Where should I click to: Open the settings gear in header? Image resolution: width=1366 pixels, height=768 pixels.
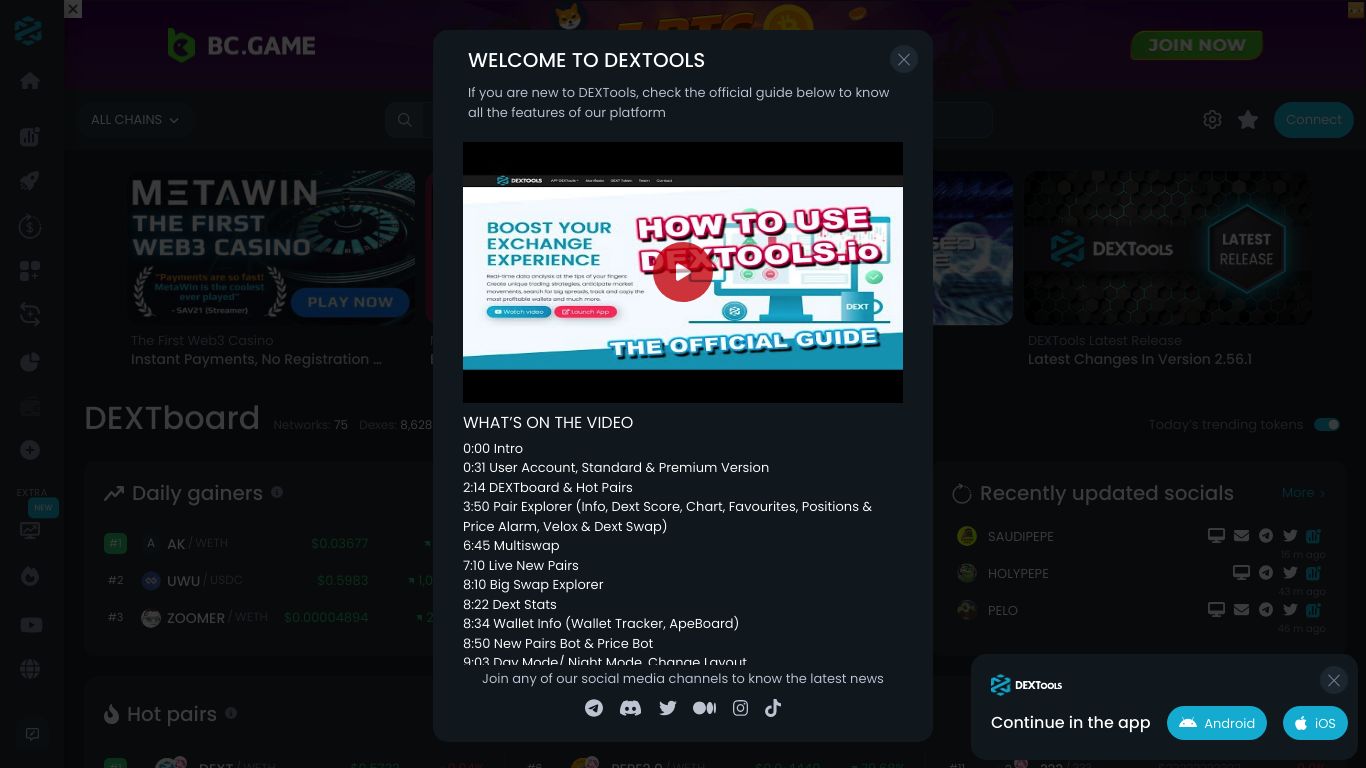[x=1212, y=120]
